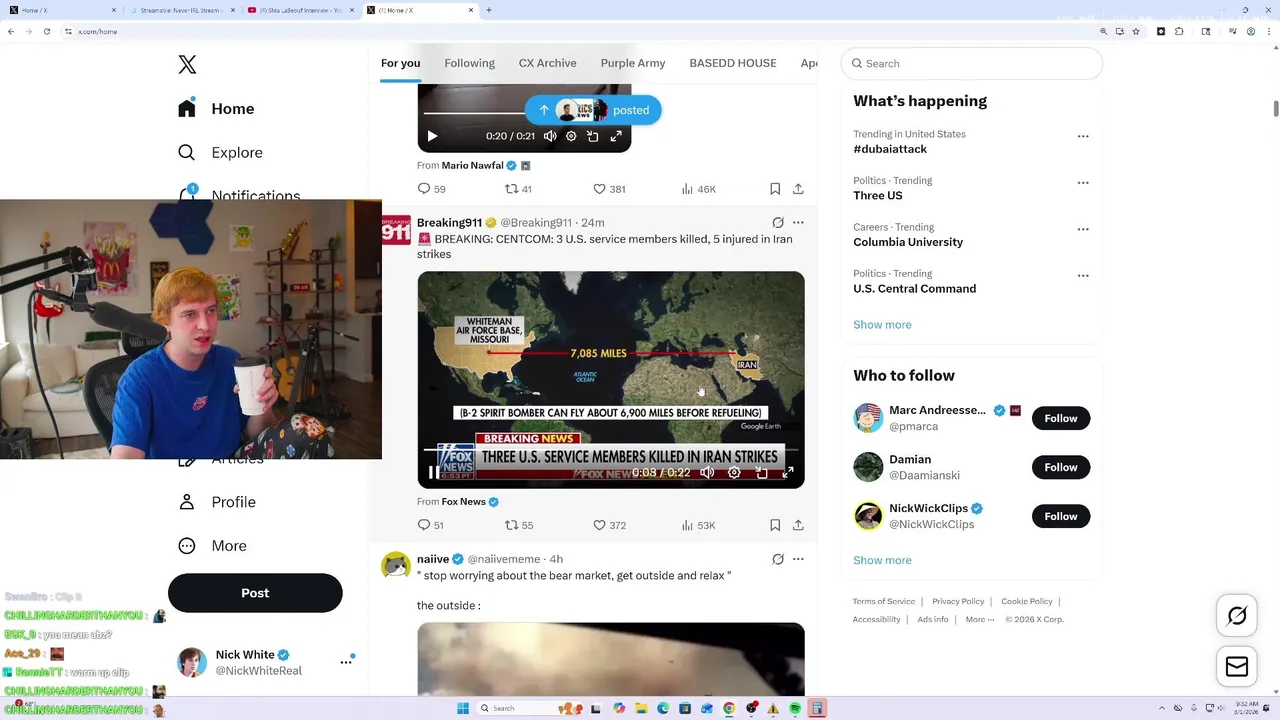Viewport: 1280px width, 720px height.
Task: Repost the Mario Nawfal post with 41 reposts
Action: click(518, 189)
